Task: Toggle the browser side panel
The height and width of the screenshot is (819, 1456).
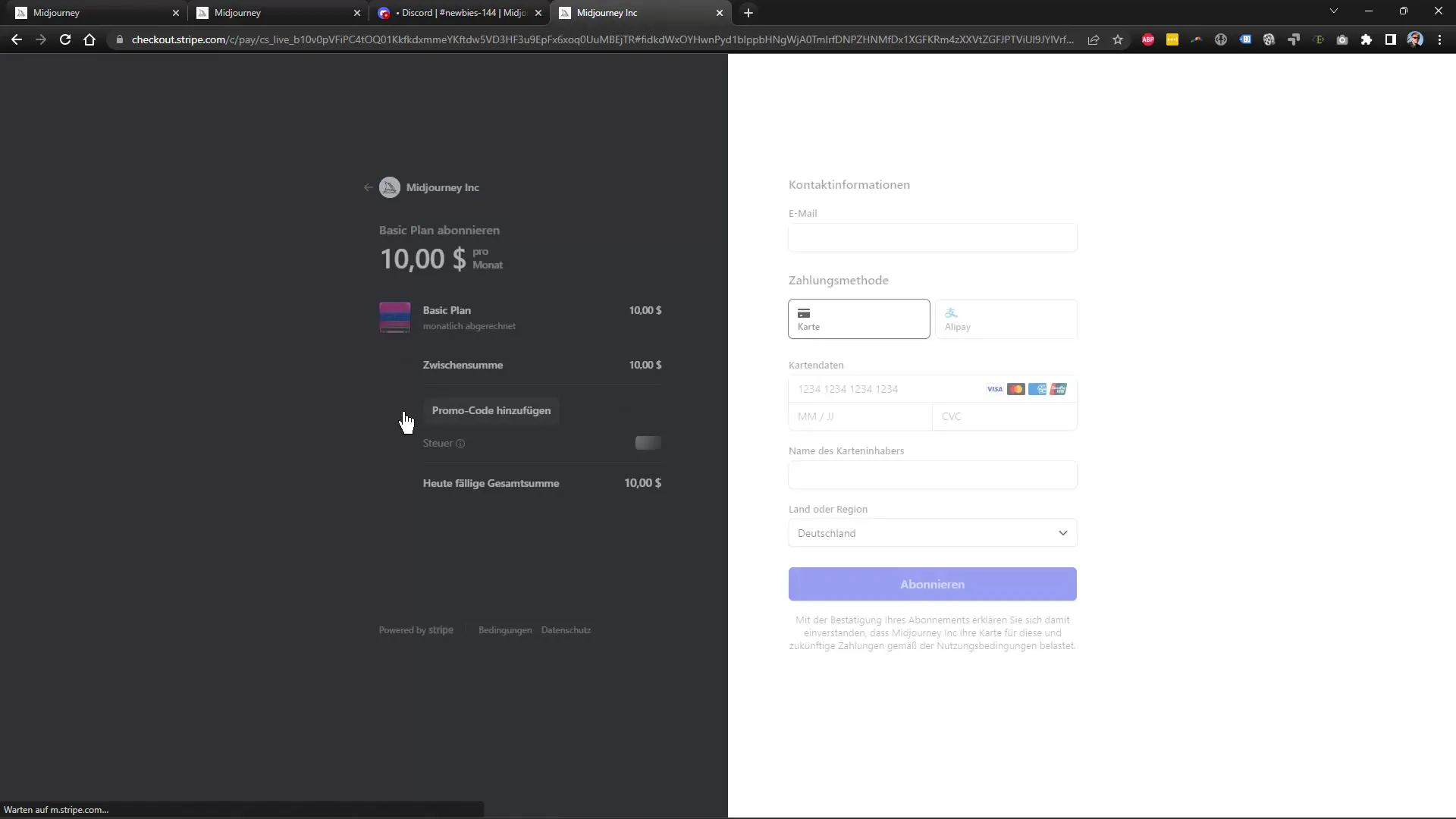Action: [1391, 39]
